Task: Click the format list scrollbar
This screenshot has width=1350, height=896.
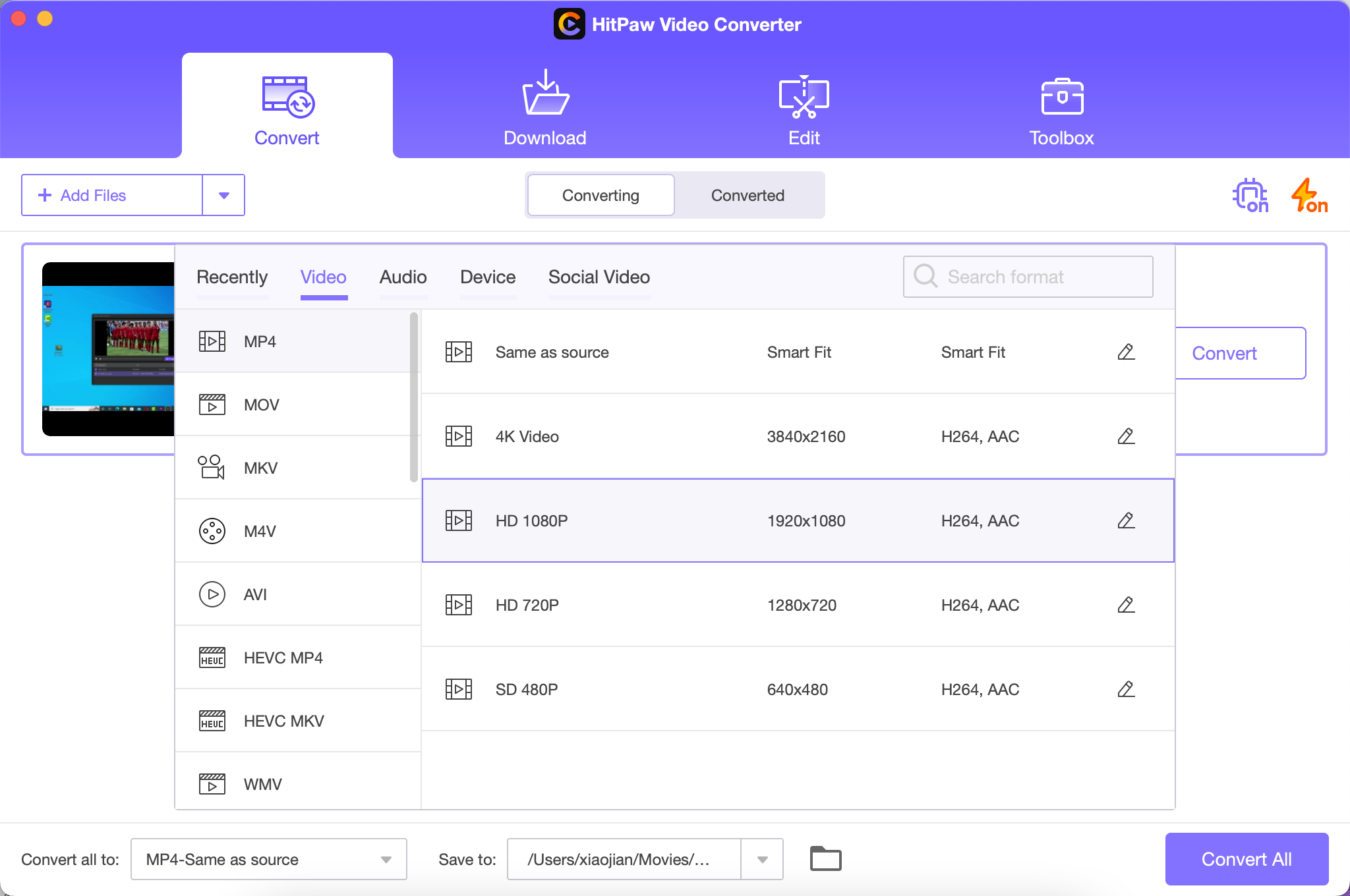Action: pos(414,397)
